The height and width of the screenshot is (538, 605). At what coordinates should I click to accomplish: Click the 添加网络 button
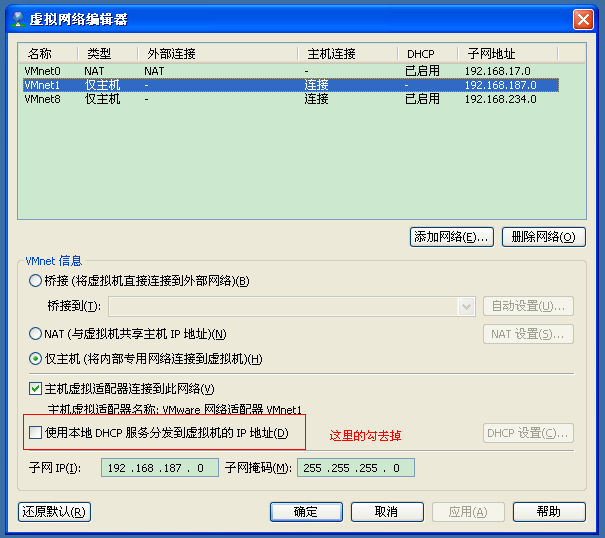click(x=451, y=237)
